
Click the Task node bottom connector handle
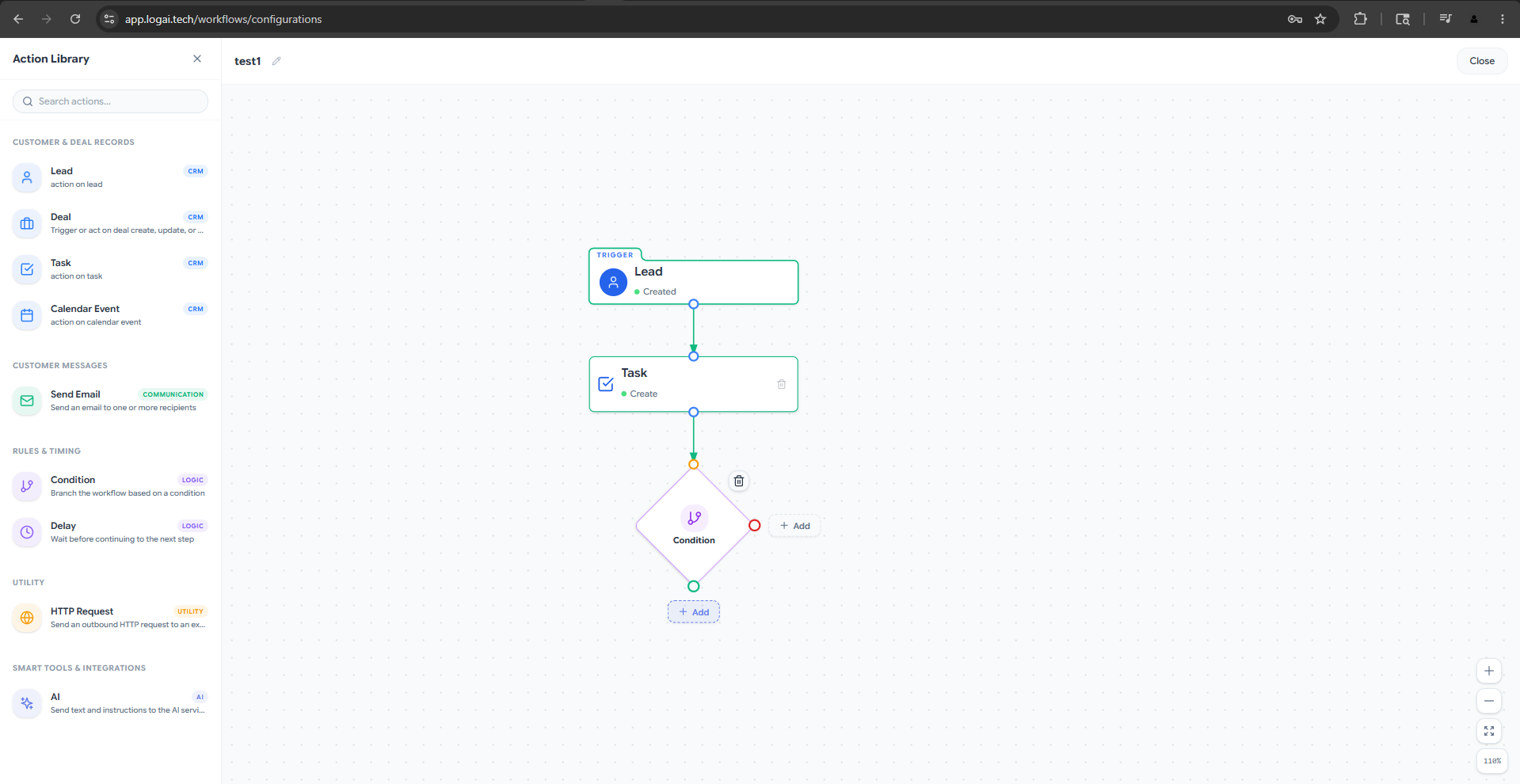(694, 412)
